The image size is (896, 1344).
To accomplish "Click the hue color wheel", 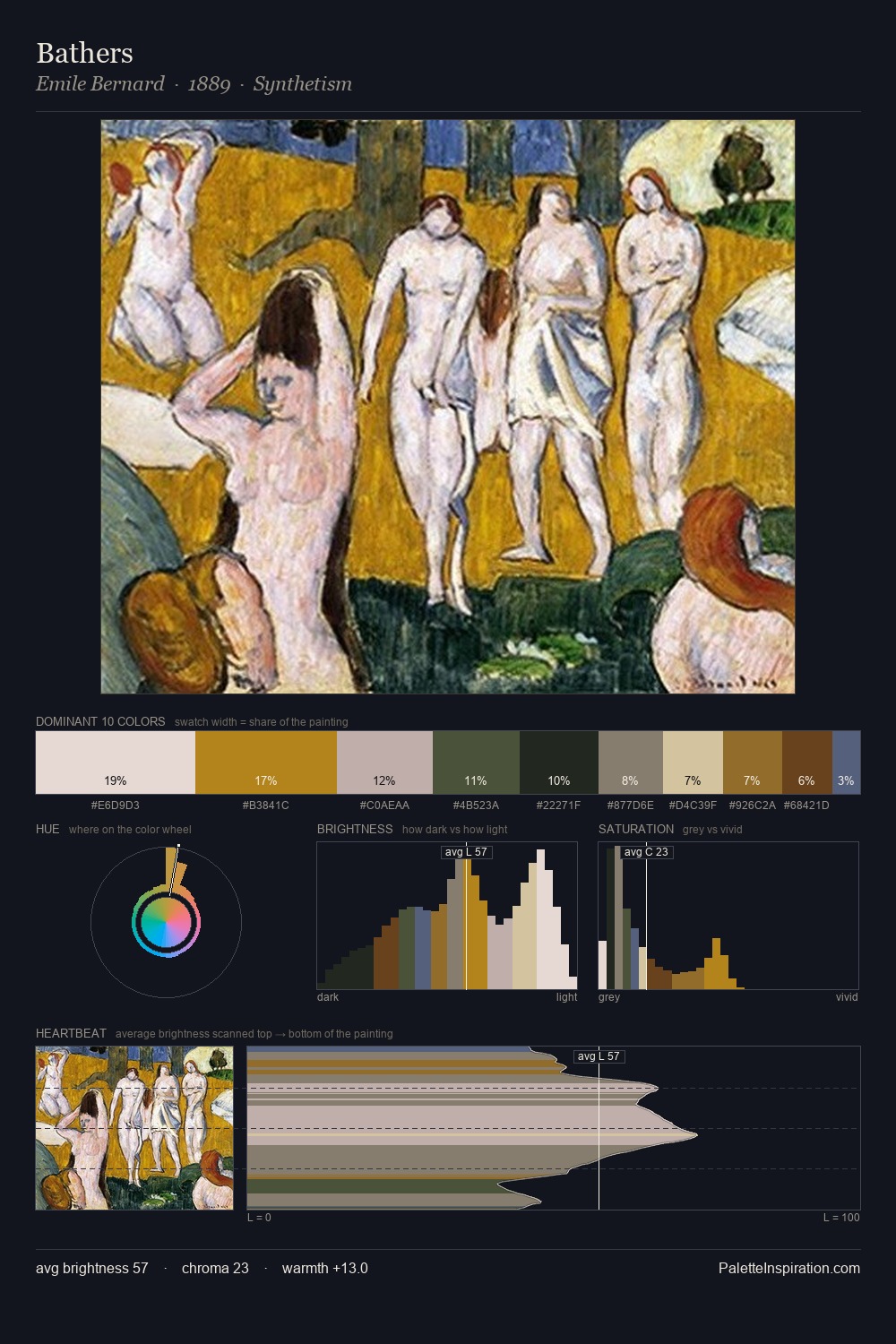I will [x=166, y=922].
